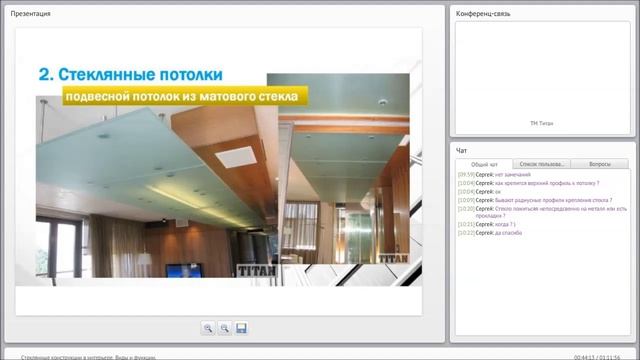This screenshot has height=360, width=640.
Task: Switch to the Общий чат tab
Action: 484,164
